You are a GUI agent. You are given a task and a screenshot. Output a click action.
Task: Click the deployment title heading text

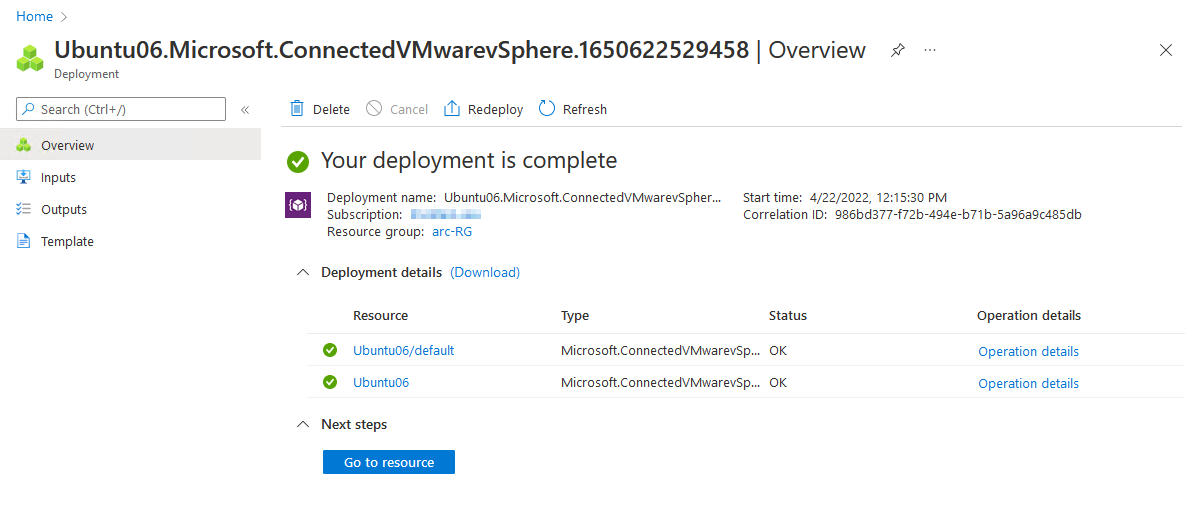pos(460,50)
